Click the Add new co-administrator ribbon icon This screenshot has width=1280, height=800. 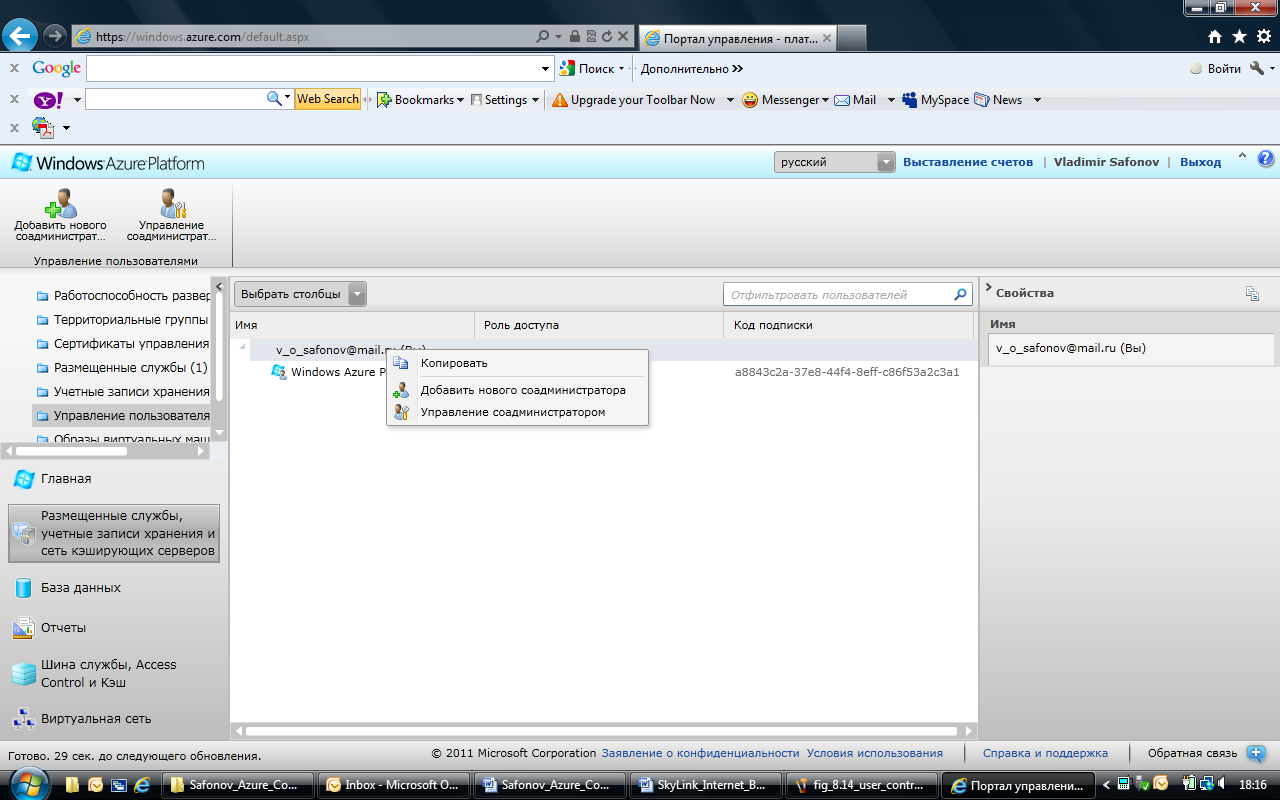point(60,203)
